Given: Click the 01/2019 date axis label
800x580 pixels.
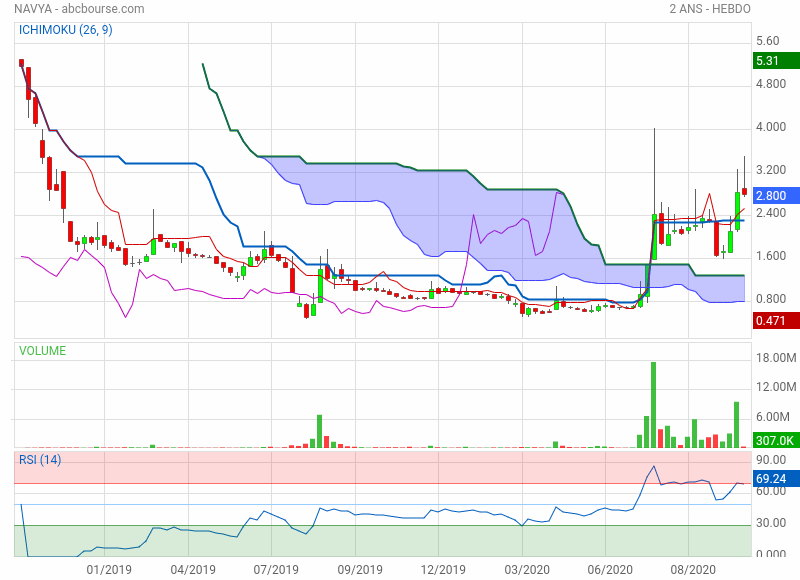Looking at the screenshot, I should click(109, 569).
